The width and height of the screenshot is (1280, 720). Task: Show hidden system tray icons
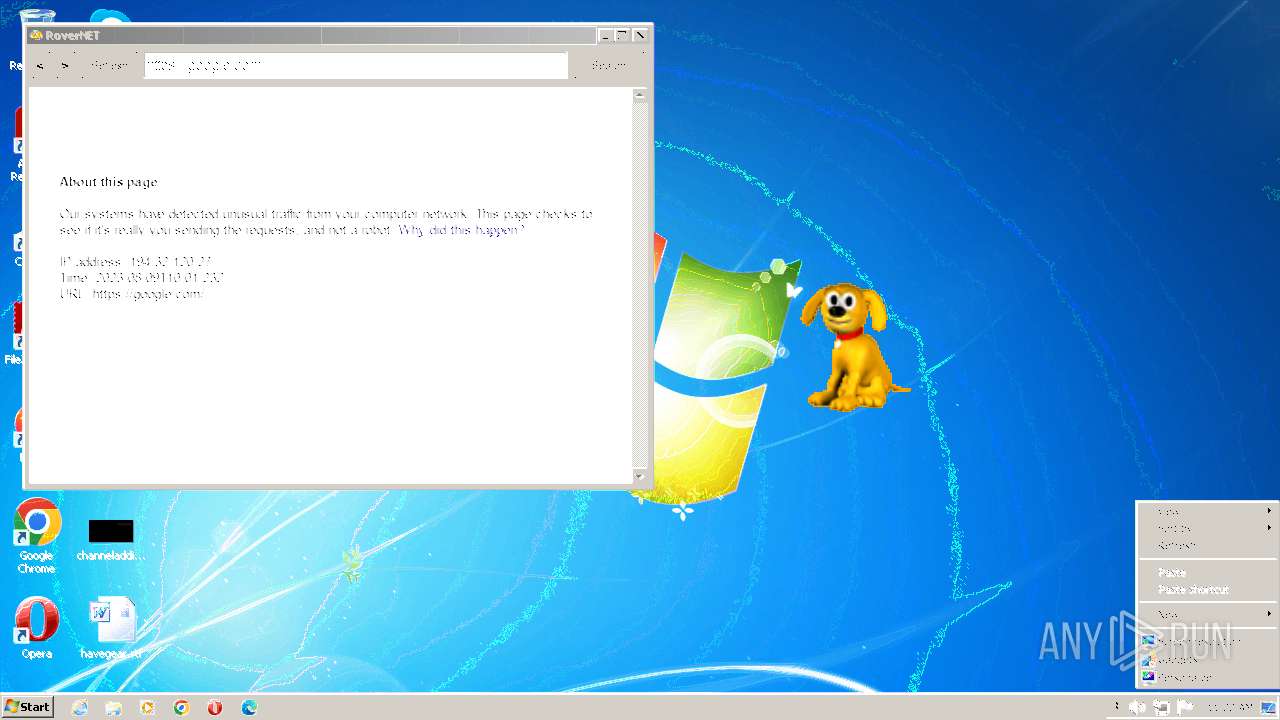[1117, 707]
